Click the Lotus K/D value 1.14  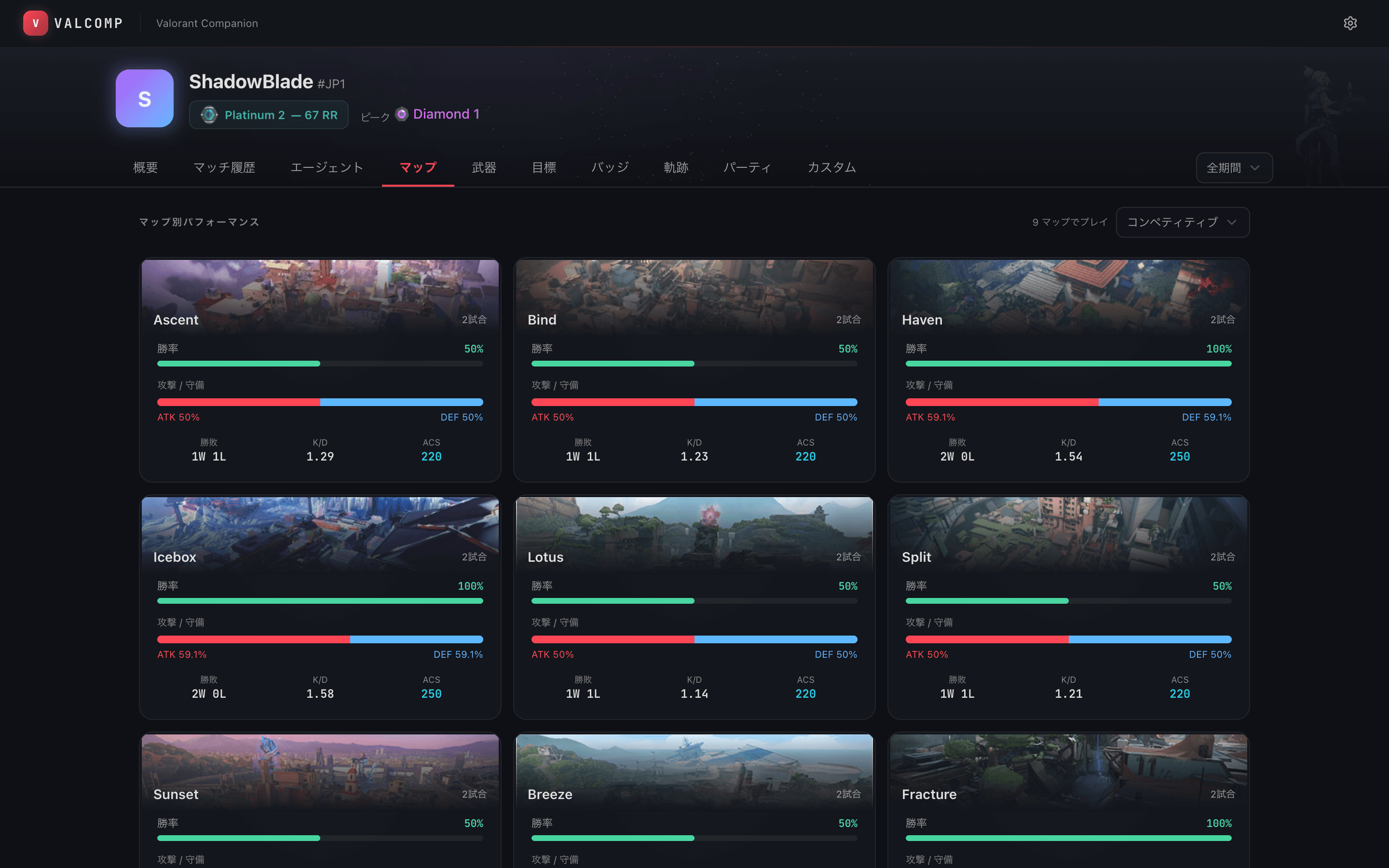pos(694,693)
